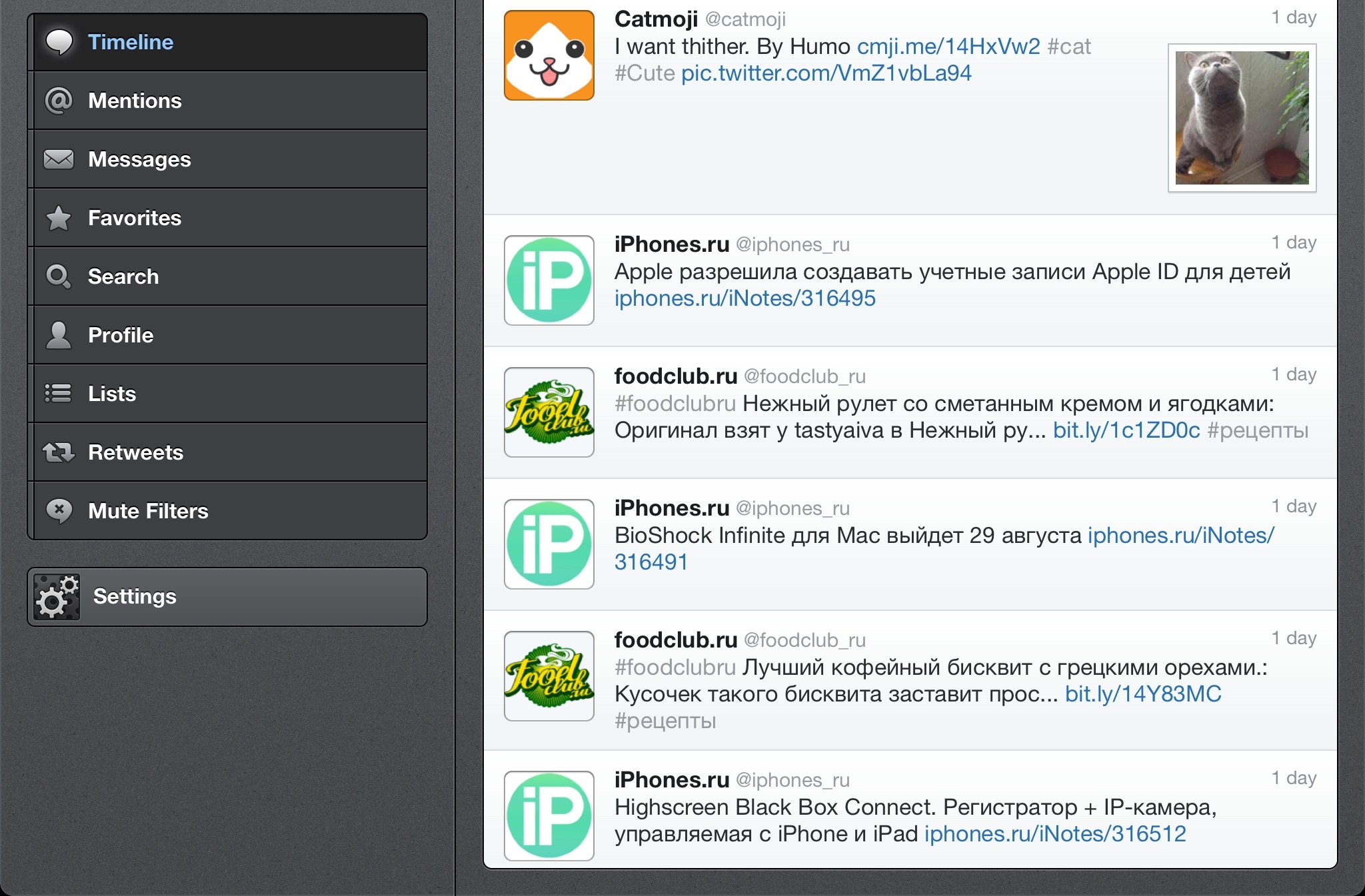Click the Retweets arrows icon

pos(59,452)
